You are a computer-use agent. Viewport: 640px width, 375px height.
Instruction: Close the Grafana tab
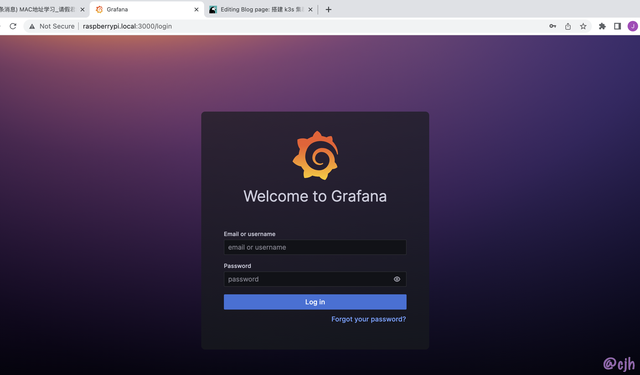coord(196,9)
